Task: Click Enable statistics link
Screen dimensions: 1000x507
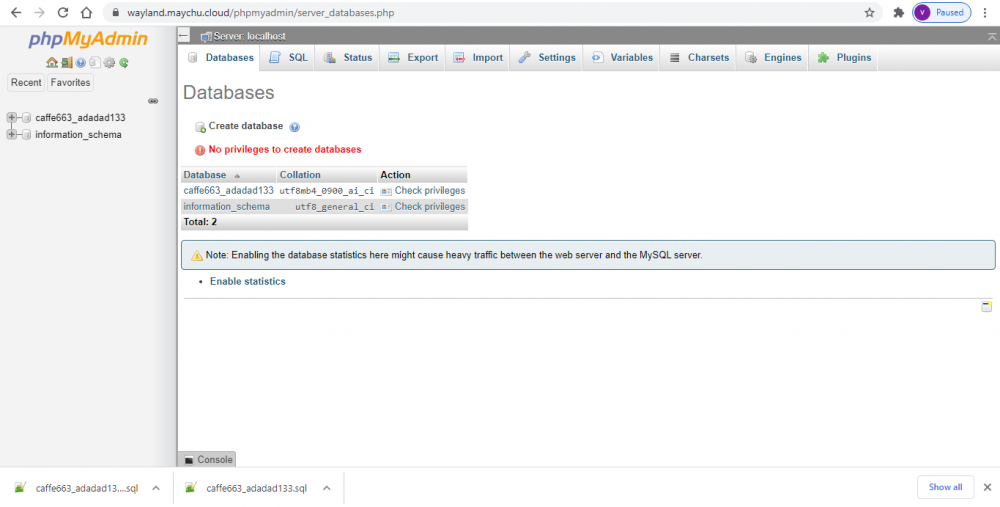Action: (247, 281)
